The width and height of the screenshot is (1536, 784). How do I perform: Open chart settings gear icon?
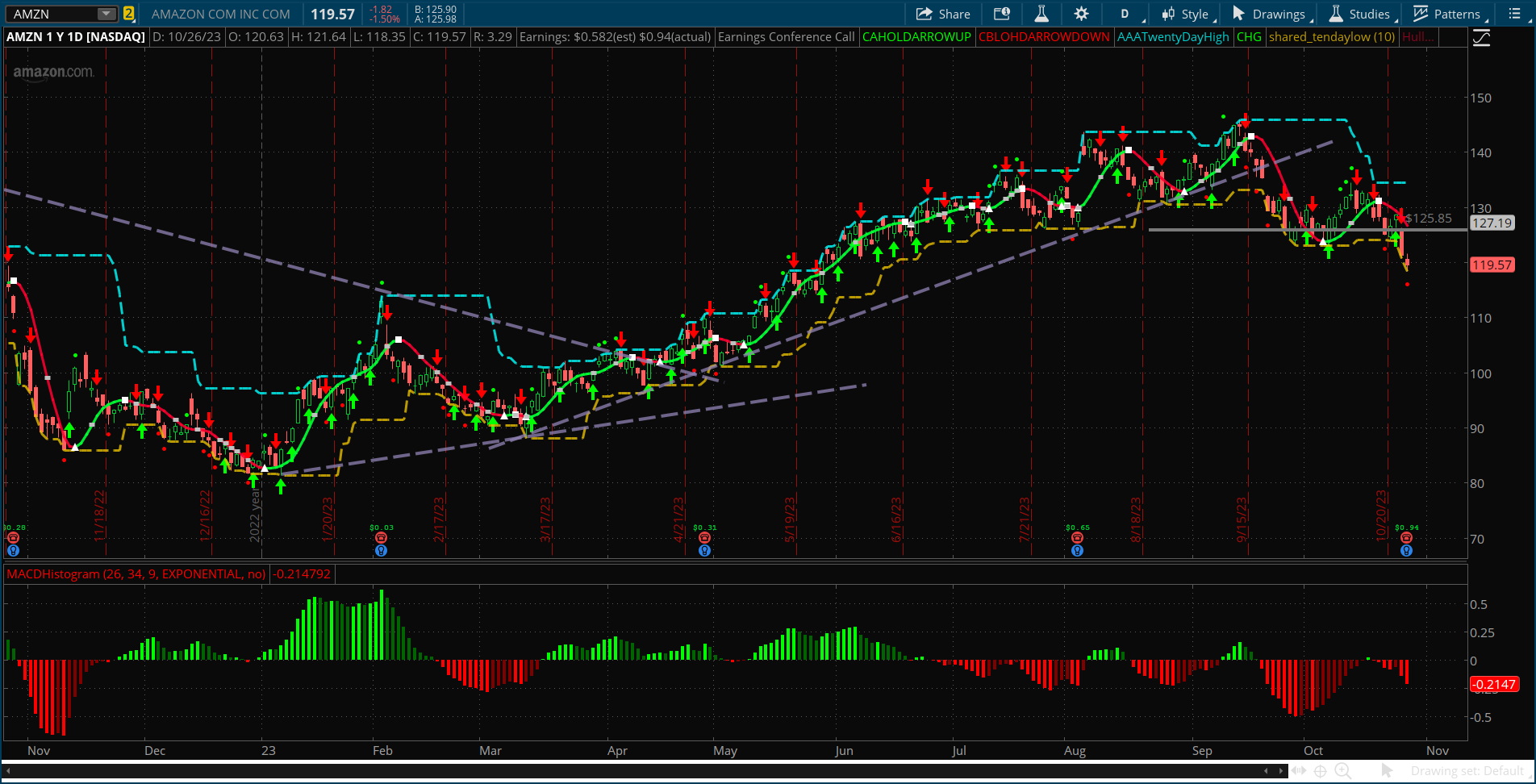pyautogui.click(x=1082, y=14)
